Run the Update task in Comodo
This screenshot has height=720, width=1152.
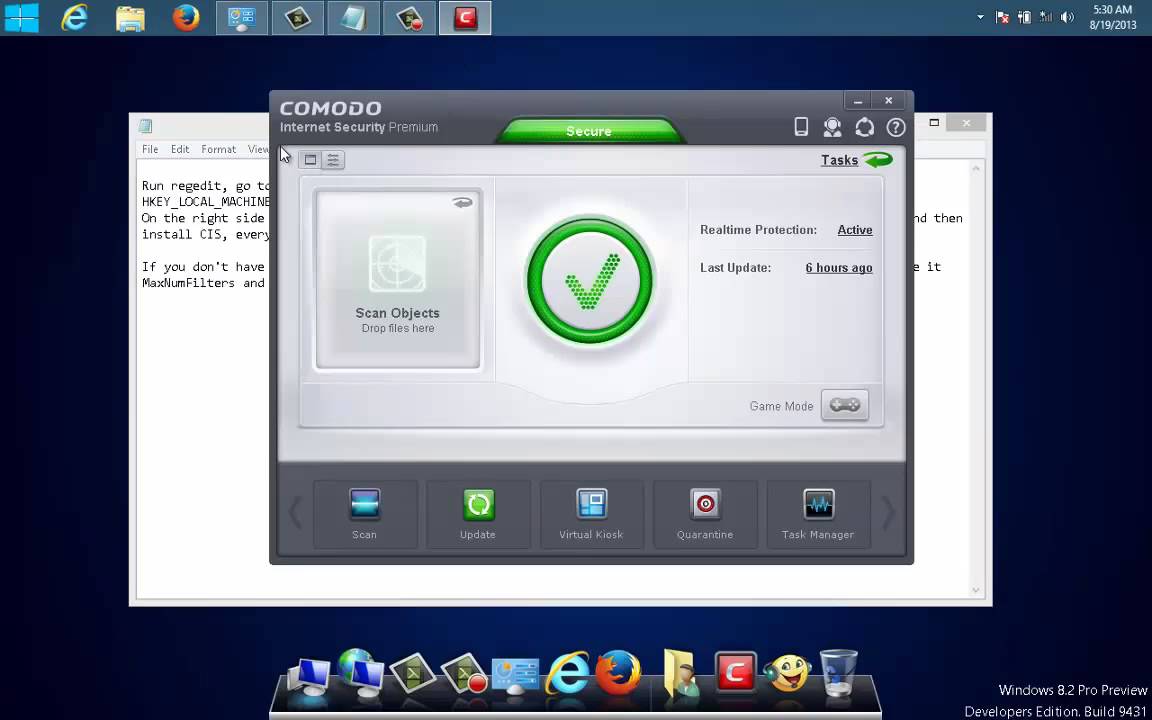click(478, 514)
